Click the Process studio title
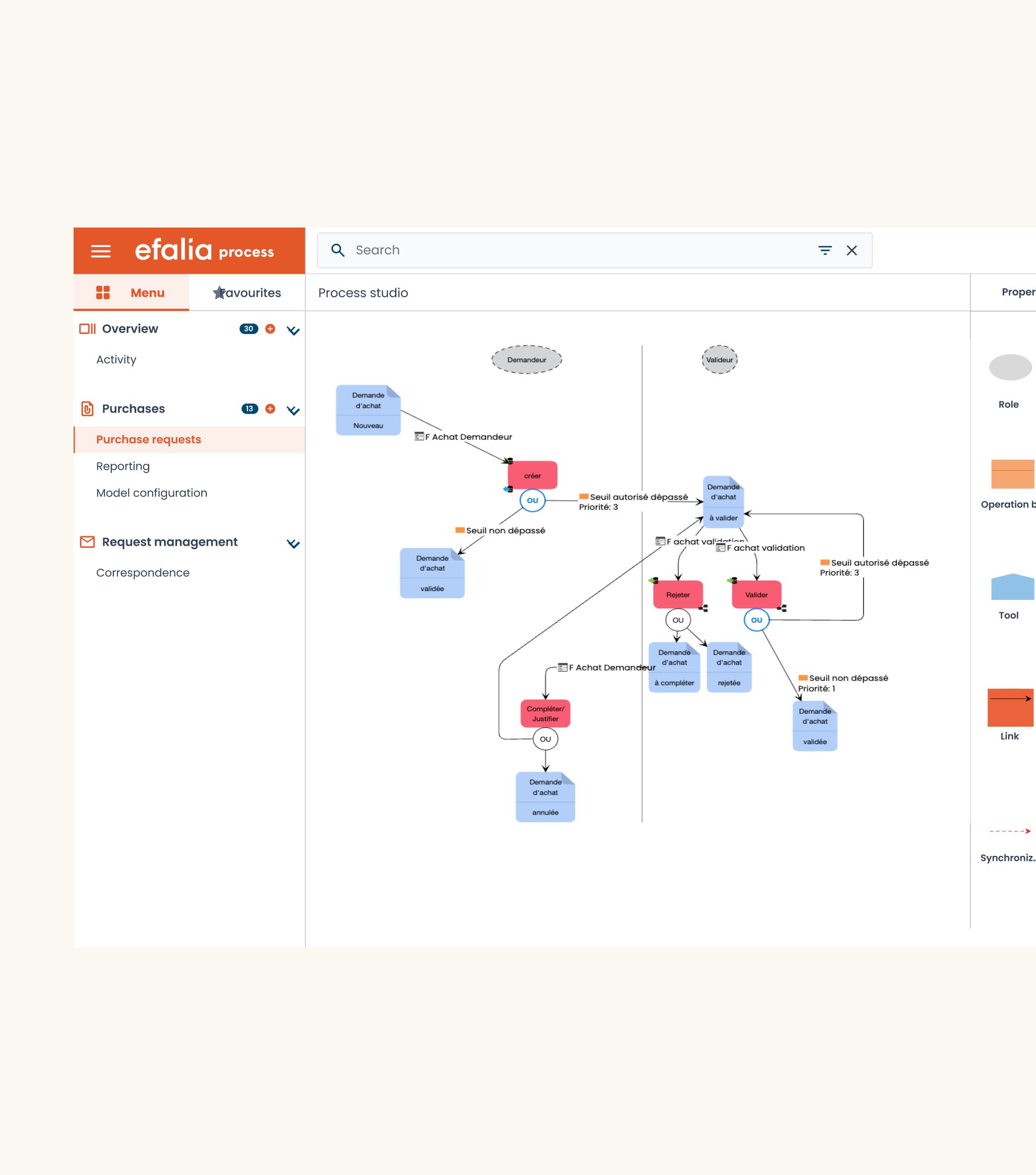This screenshot has width=1036, height=1175. pos(363,293)
